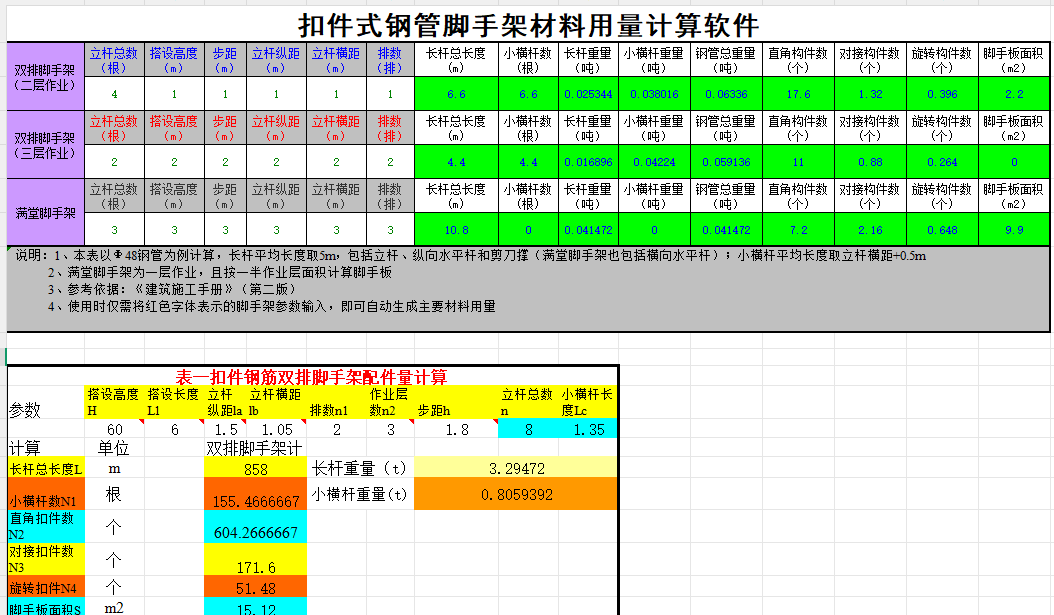Image resolution: width=1054 pixels, height=615 pixels.
Task: Select the green cell showing 0.264
Action: click(942, 161)
